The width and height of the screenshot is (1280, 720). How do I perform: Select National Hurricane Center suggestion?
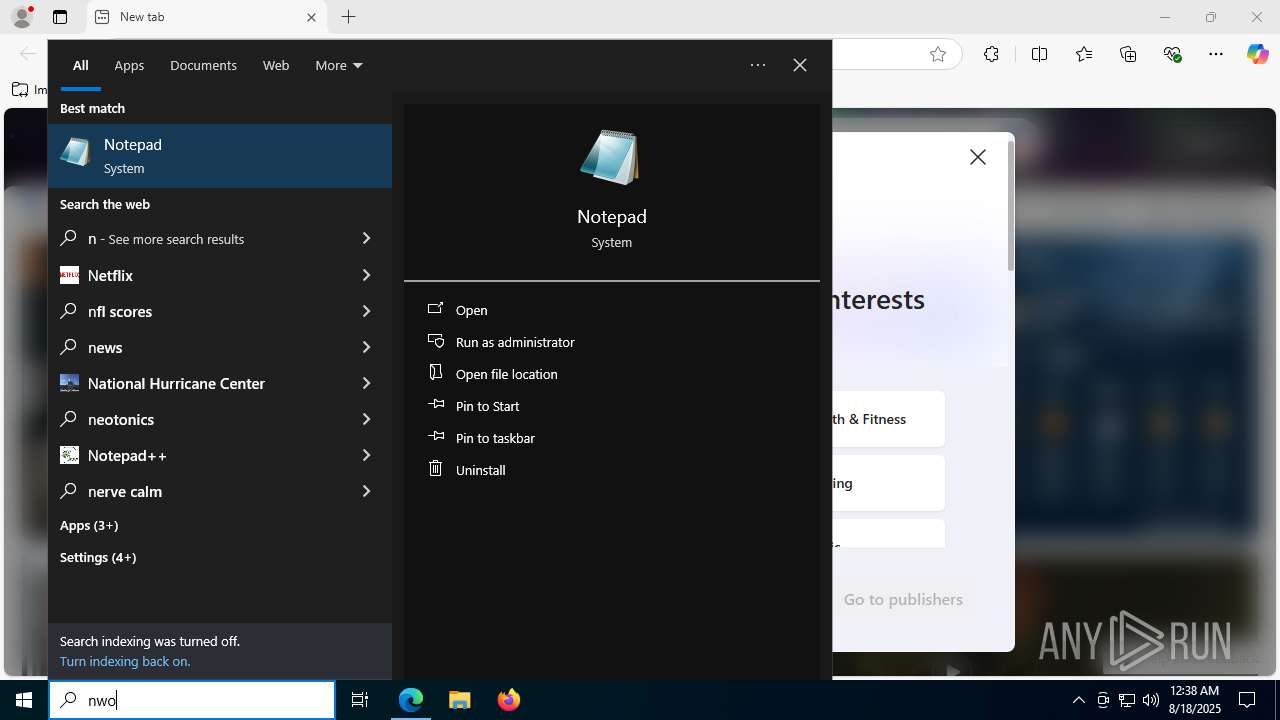pos(196,383)
